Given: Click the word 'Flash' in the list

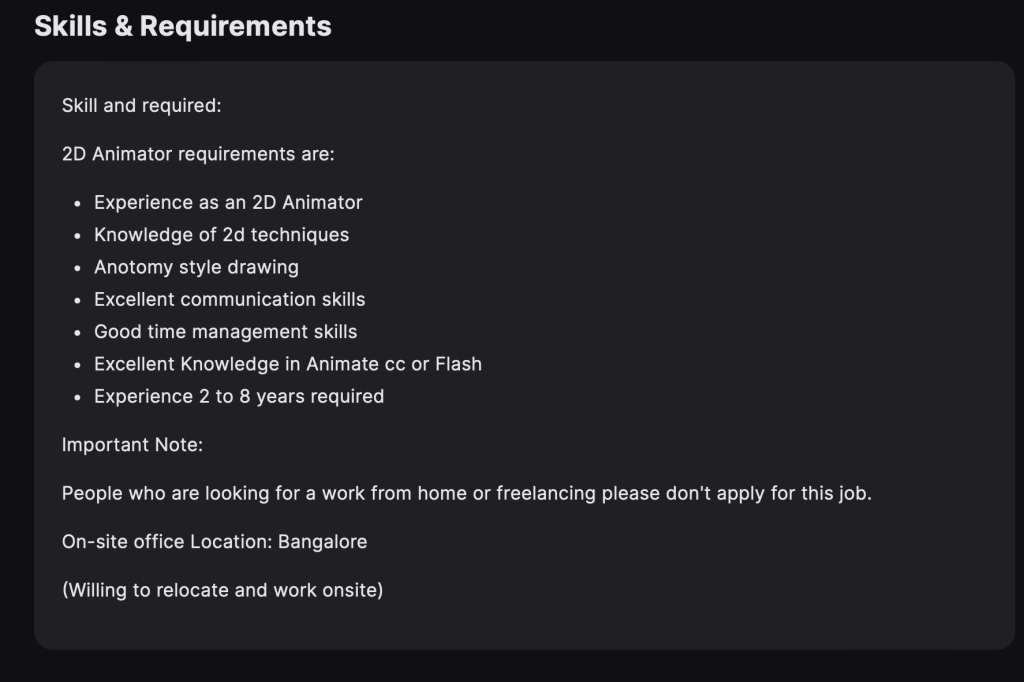Looking at the screenshot, I should [458, 364].
